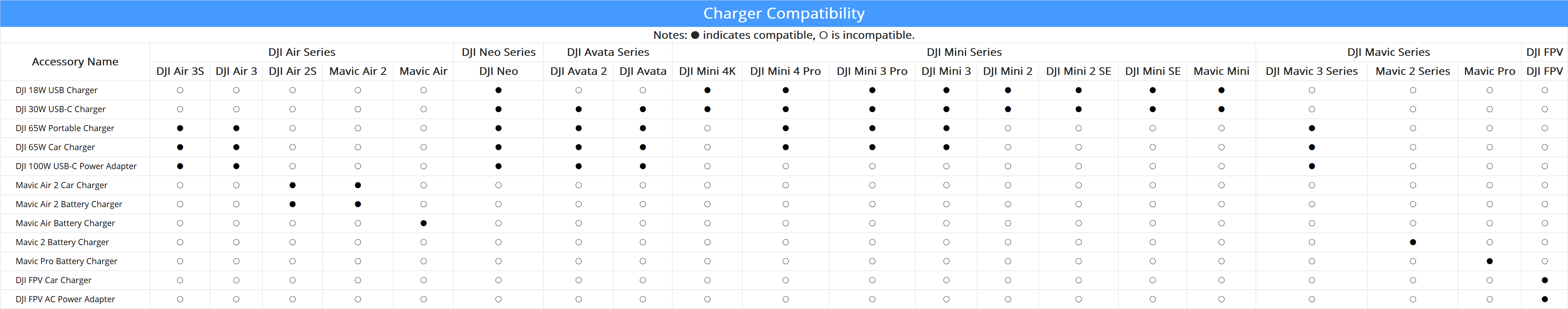
Task: Select the DJI Mini Series group header
Action: coord(964,52)
